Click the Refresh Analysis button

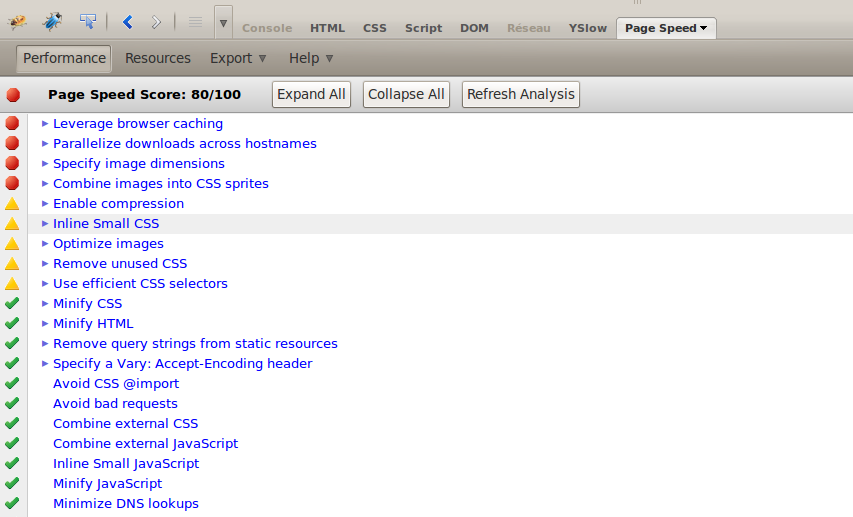click(521, 94)
